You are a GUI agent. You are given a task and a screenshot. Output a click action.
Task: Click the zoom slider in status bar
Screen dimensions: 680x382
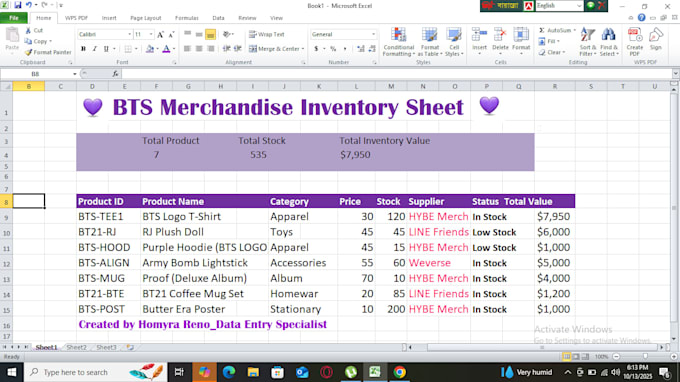(645, 356)
